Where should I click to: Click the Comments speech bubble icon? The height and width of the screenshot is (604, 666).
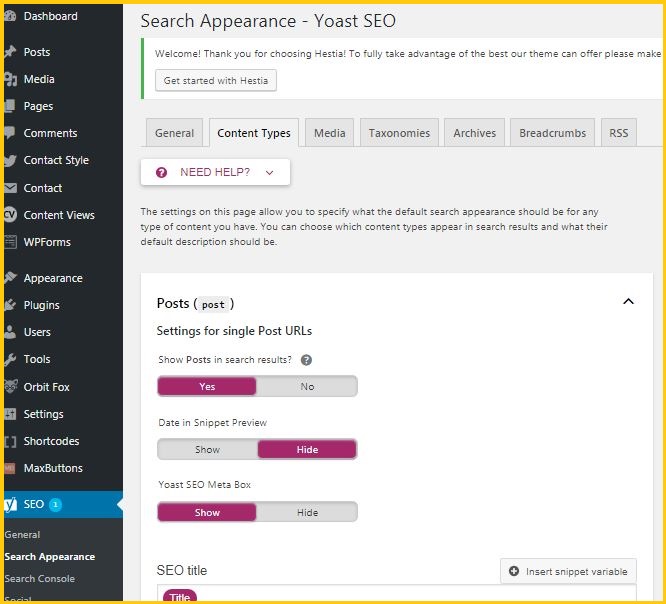coord(10,133)
